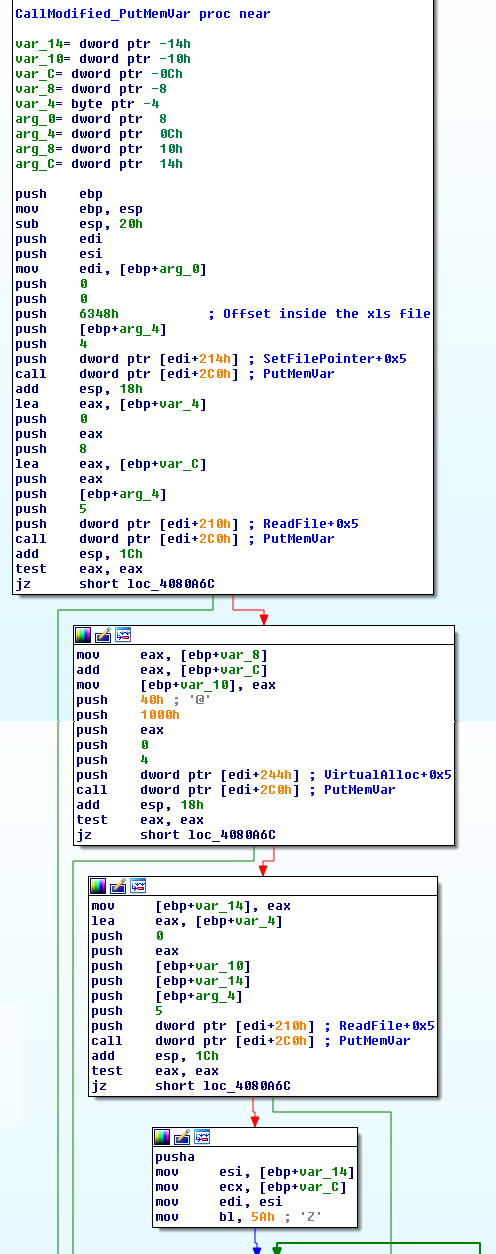Select the mov [ebp+var_14], eax instruction
This screenshot has width=496, height=1254.
[191, 906]
